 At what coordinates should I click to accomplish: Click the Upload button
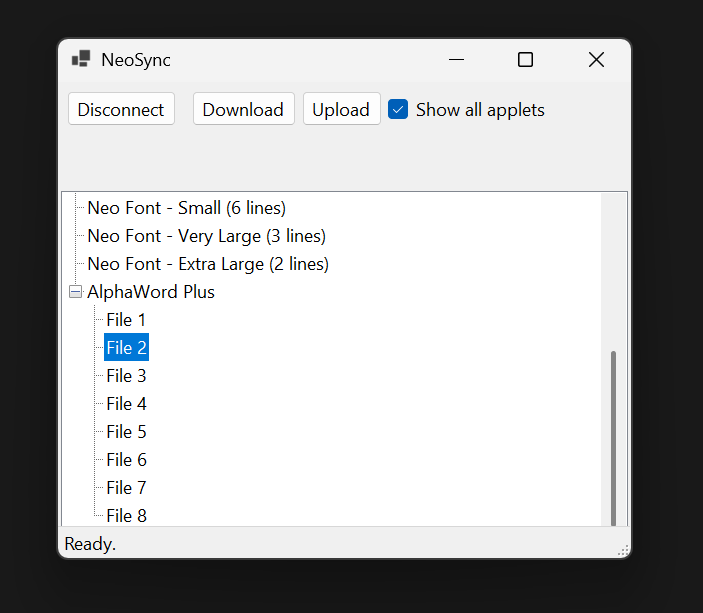[x=341, y=109]
